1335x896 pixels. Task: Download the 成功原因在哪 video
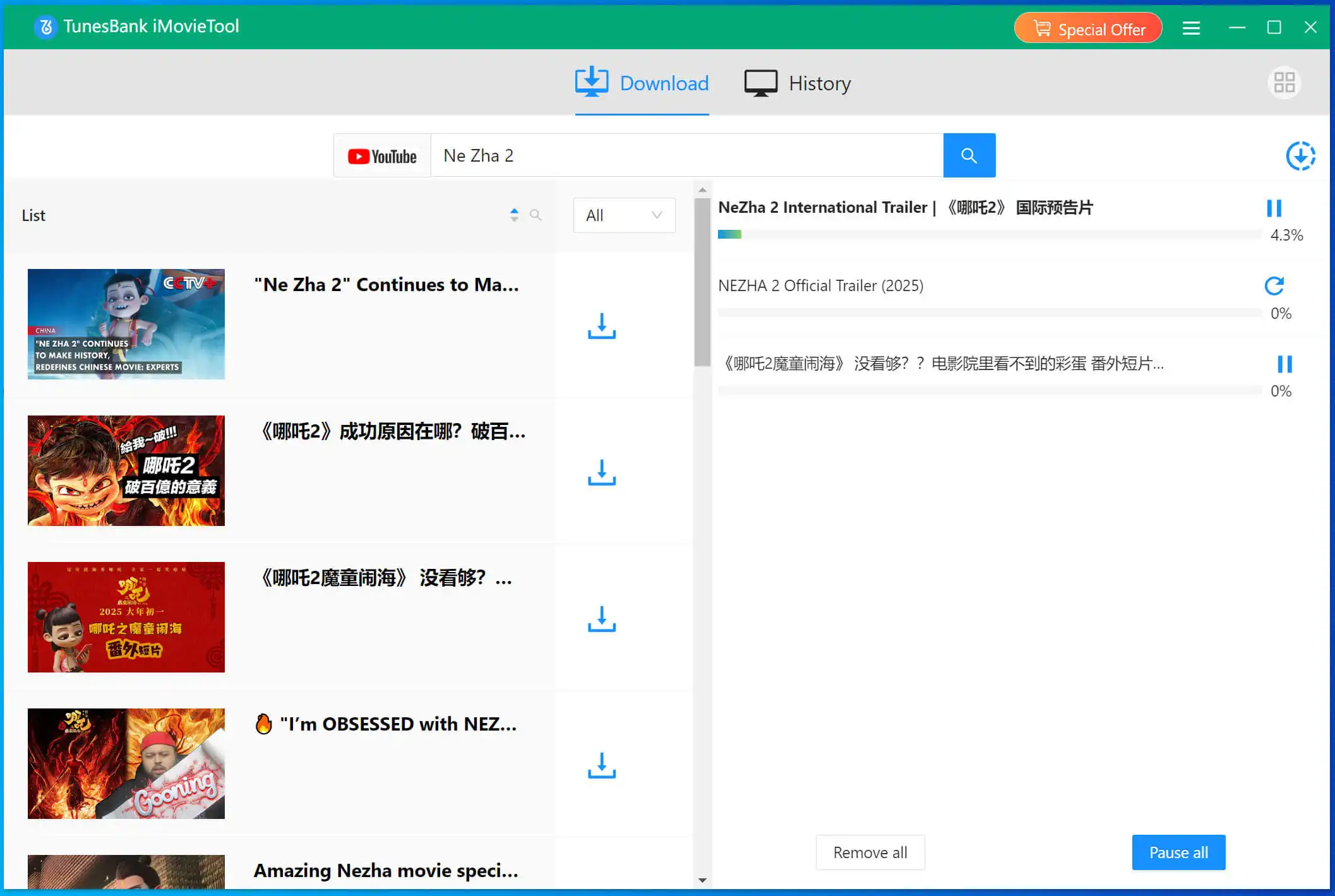[602, 472]
